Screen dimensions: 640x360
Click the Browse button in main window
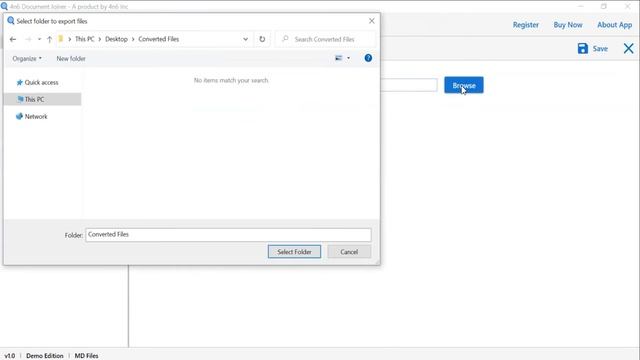click(464, 85)
